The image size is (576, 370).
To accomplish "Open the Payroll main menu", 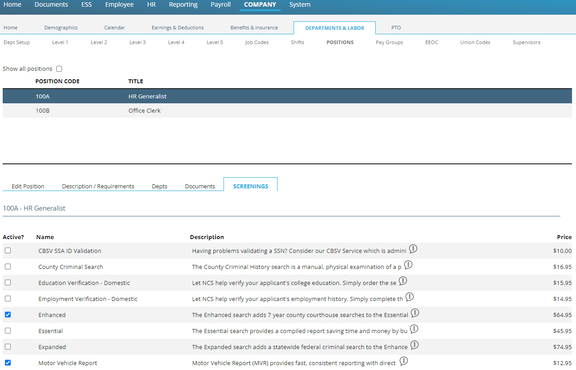I will (x=220, y=5).
